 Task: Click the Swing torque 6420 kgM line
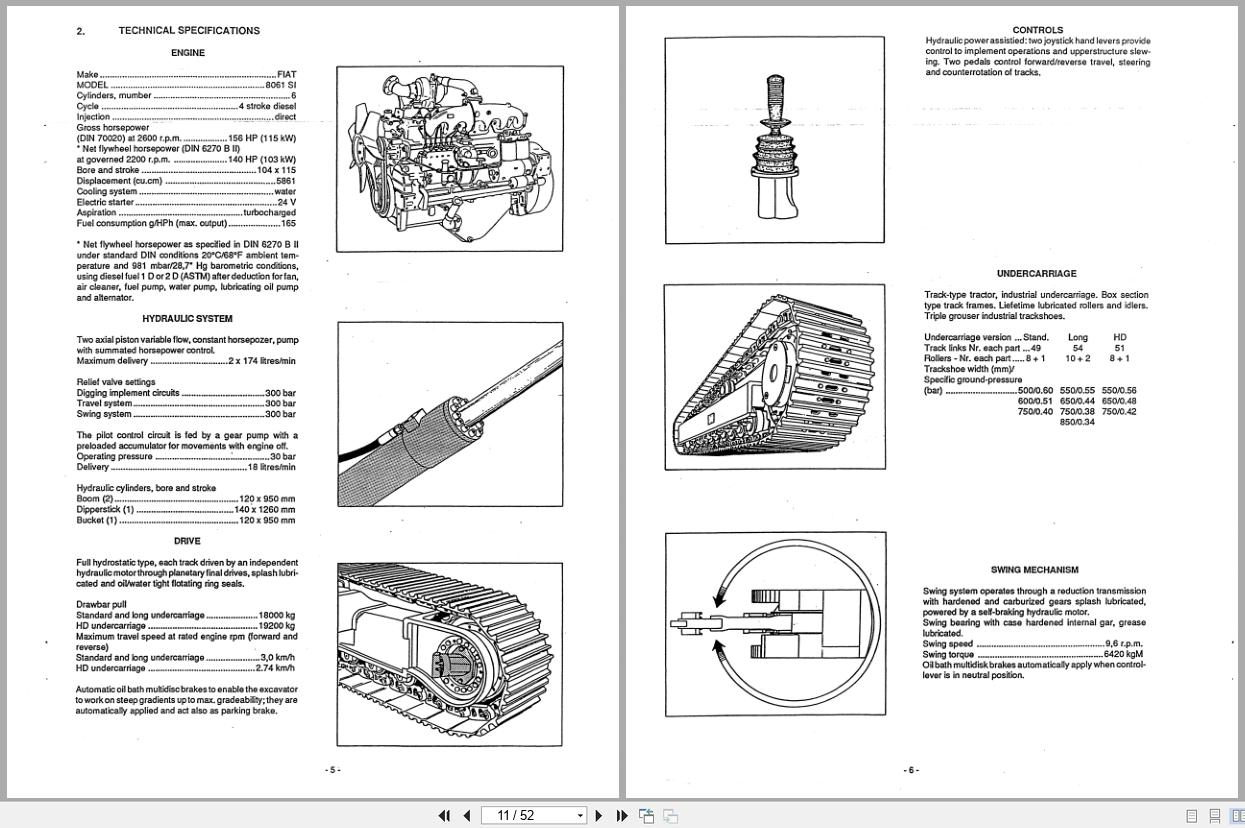1033,654
